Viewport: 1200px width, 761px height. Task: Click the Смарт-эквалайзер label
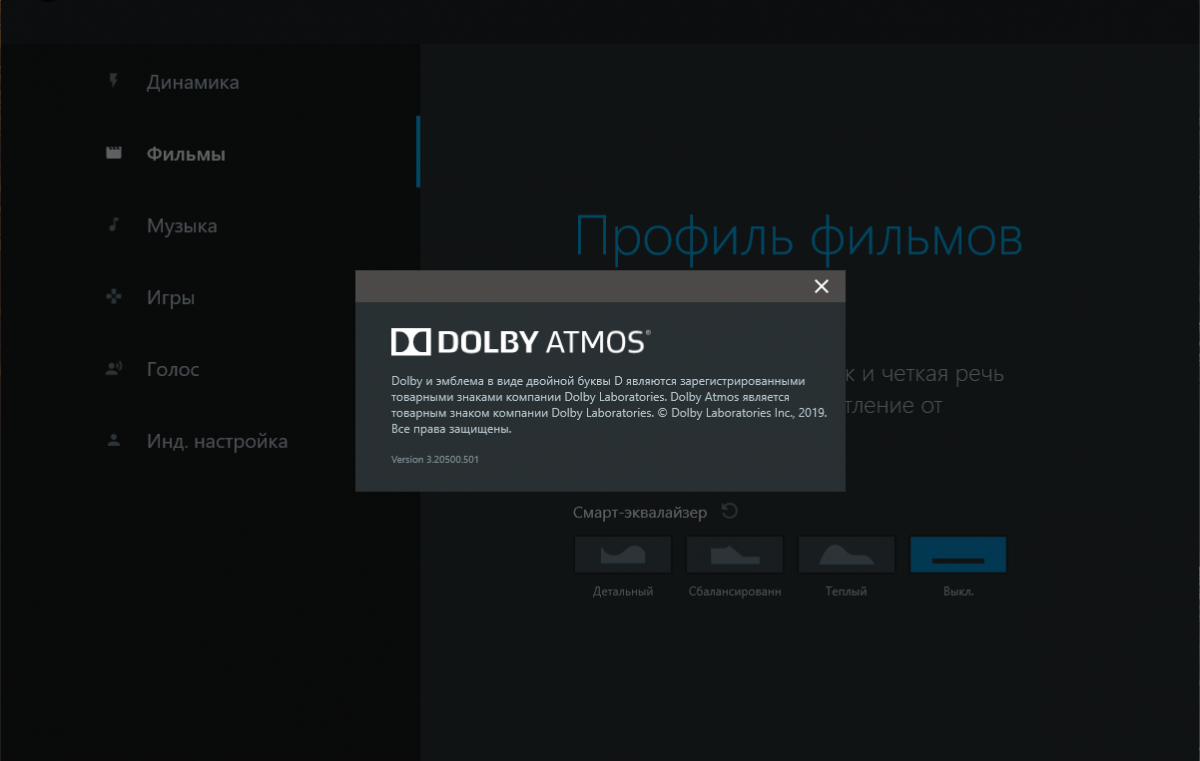point(640,513)
